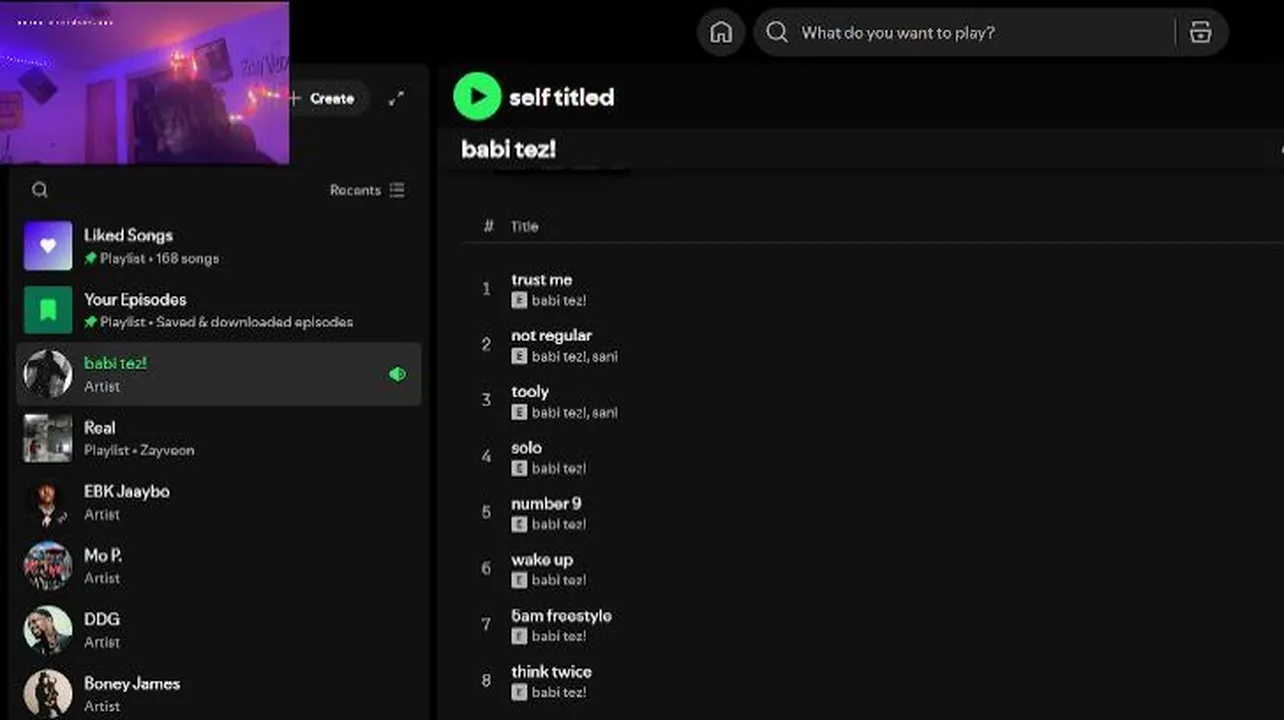Select the track 'trust me'
Screen dimensions: 1284x720
click(x=541, y=280)
